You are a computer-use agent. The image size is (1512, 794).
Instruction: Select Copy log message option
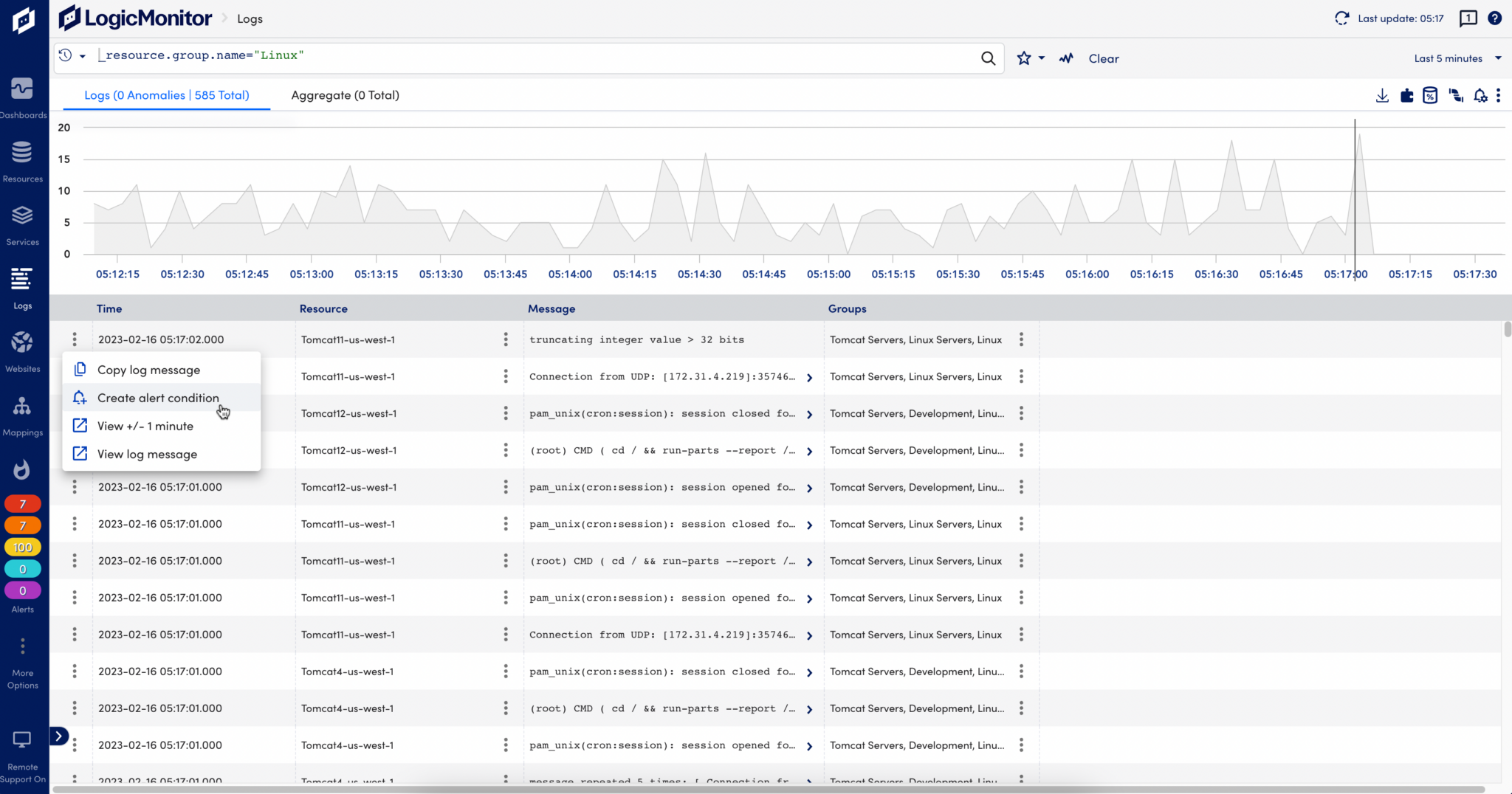point(148,369)
